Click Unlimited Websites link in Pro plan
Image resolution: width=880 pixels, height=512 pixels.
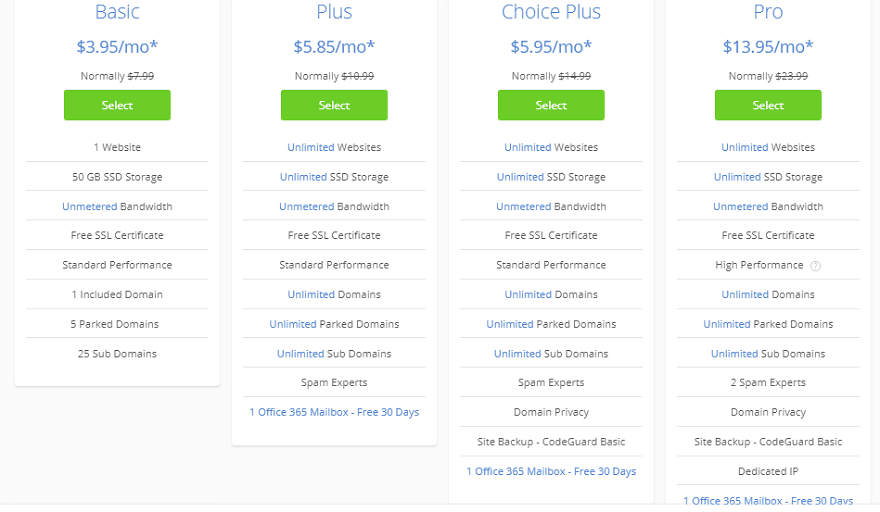(x=745, y=147)
